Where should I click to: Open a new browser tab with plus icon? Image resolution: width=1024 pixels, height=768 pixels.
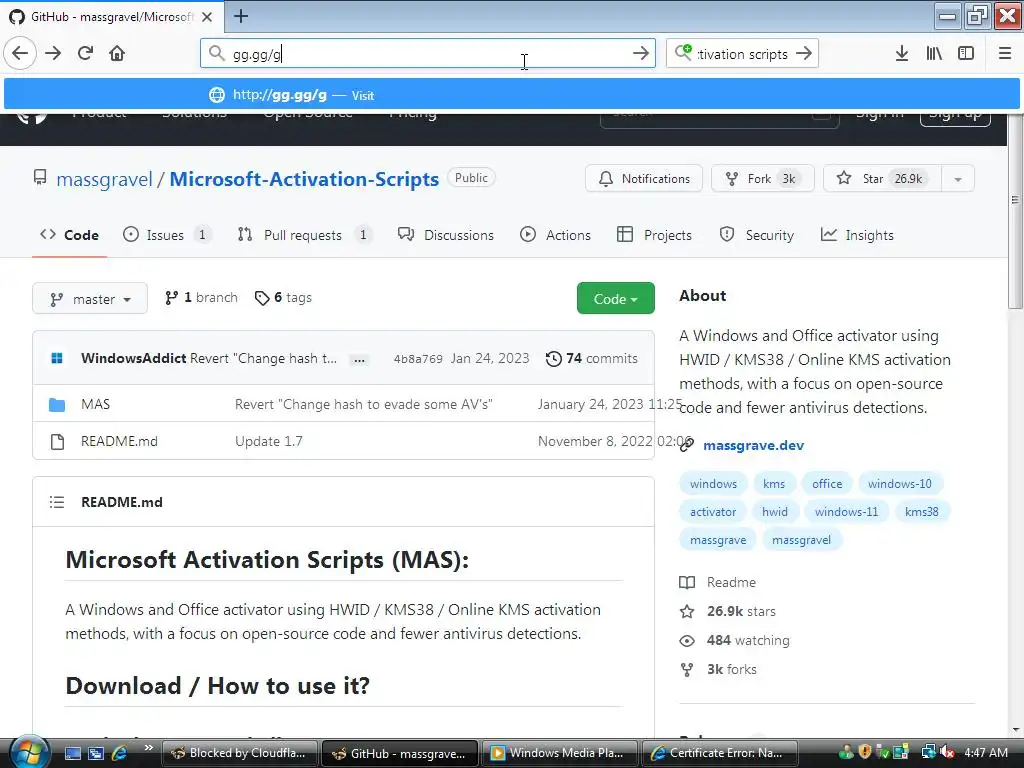[241, 16]
